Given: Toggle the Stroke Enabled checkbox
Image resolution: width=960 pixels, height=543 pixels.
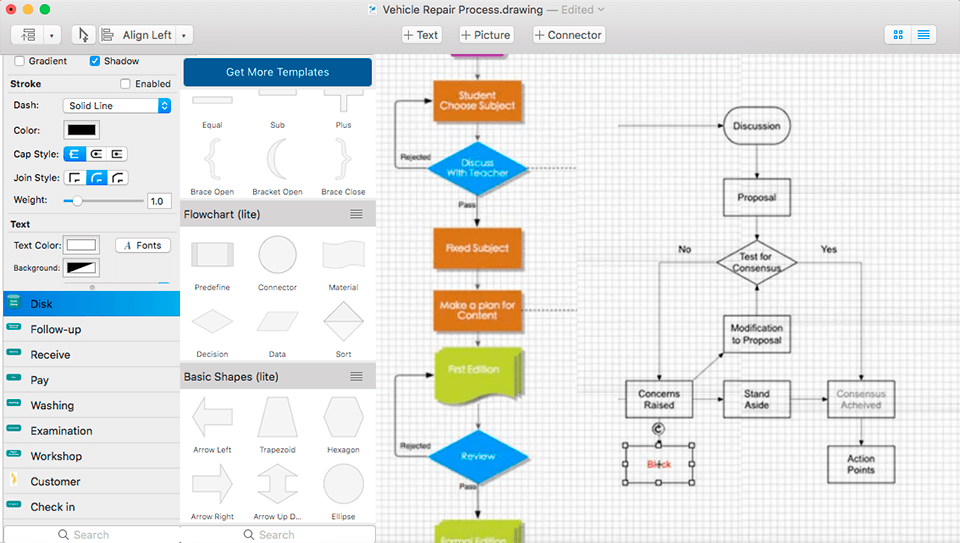Looking at the screenshot, I should point(126,84).
